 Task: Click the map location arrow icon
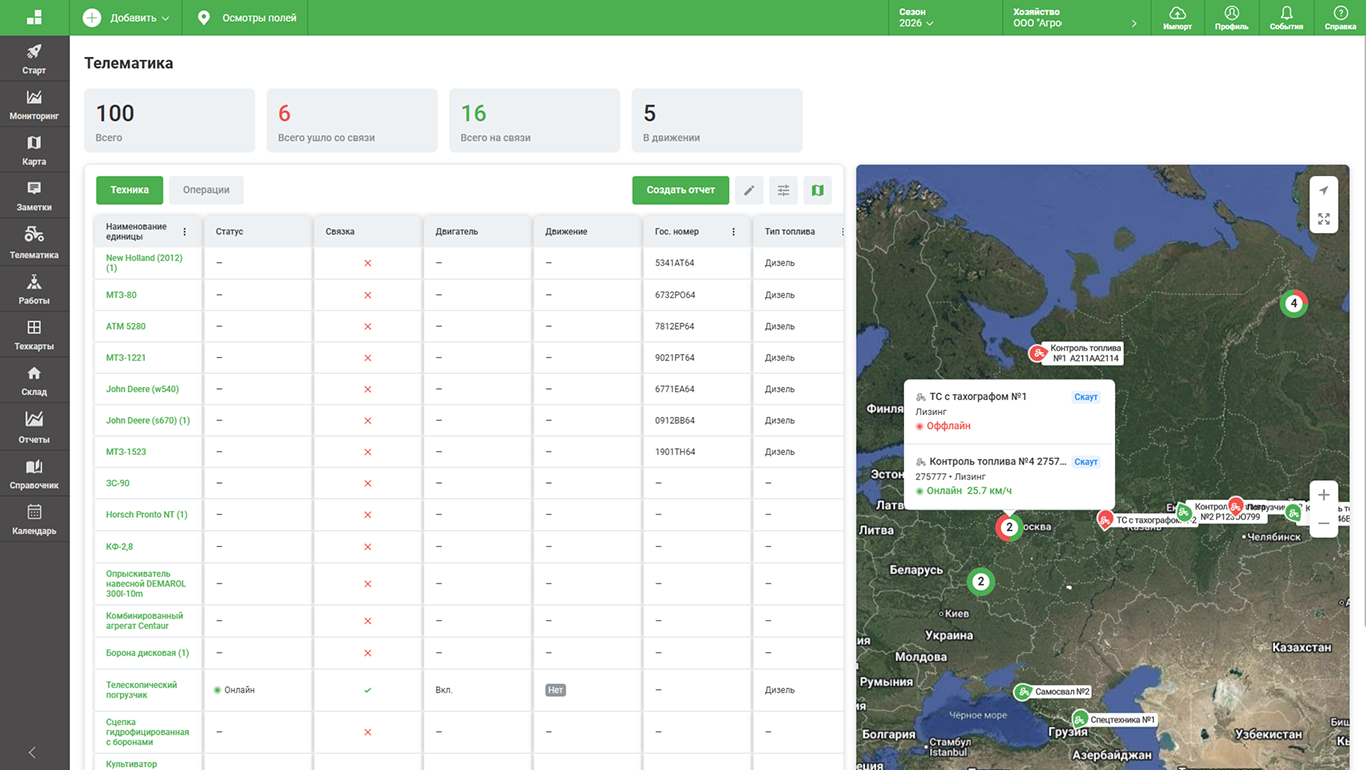tap(1323, 190)
